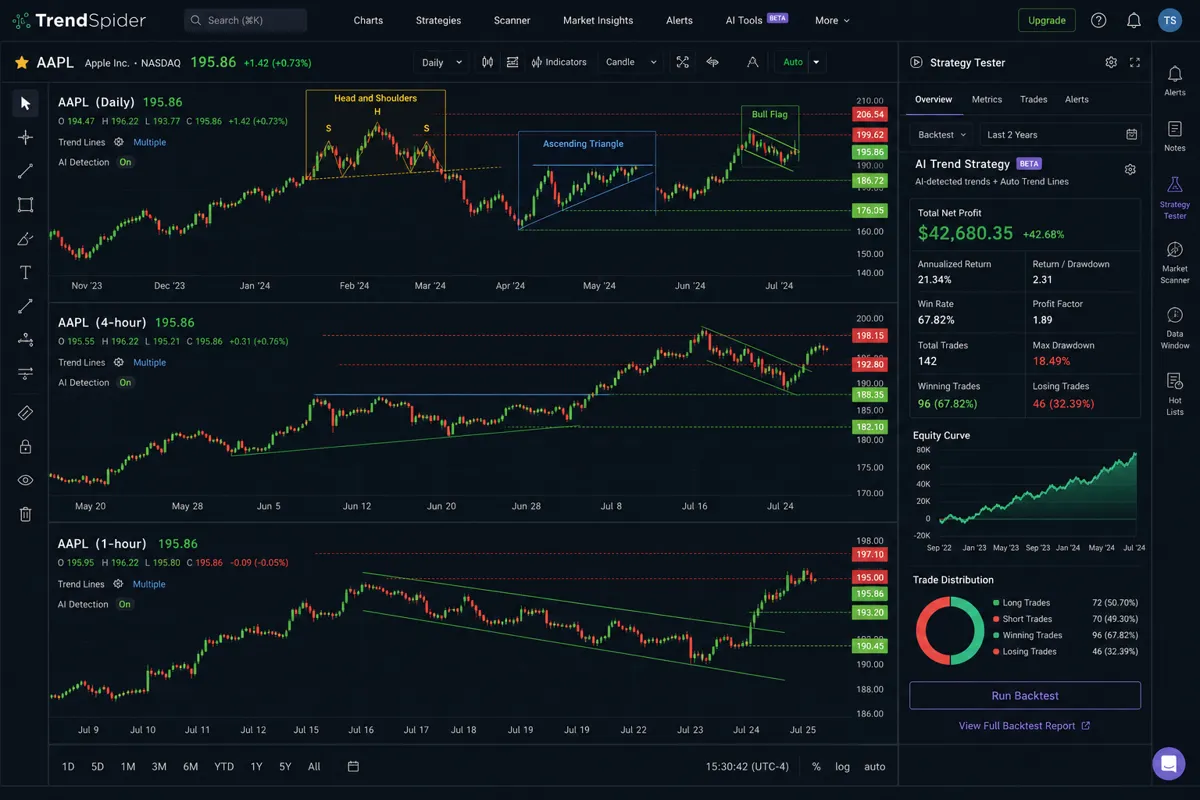Open the chart layout settings icon

[512, 62]
